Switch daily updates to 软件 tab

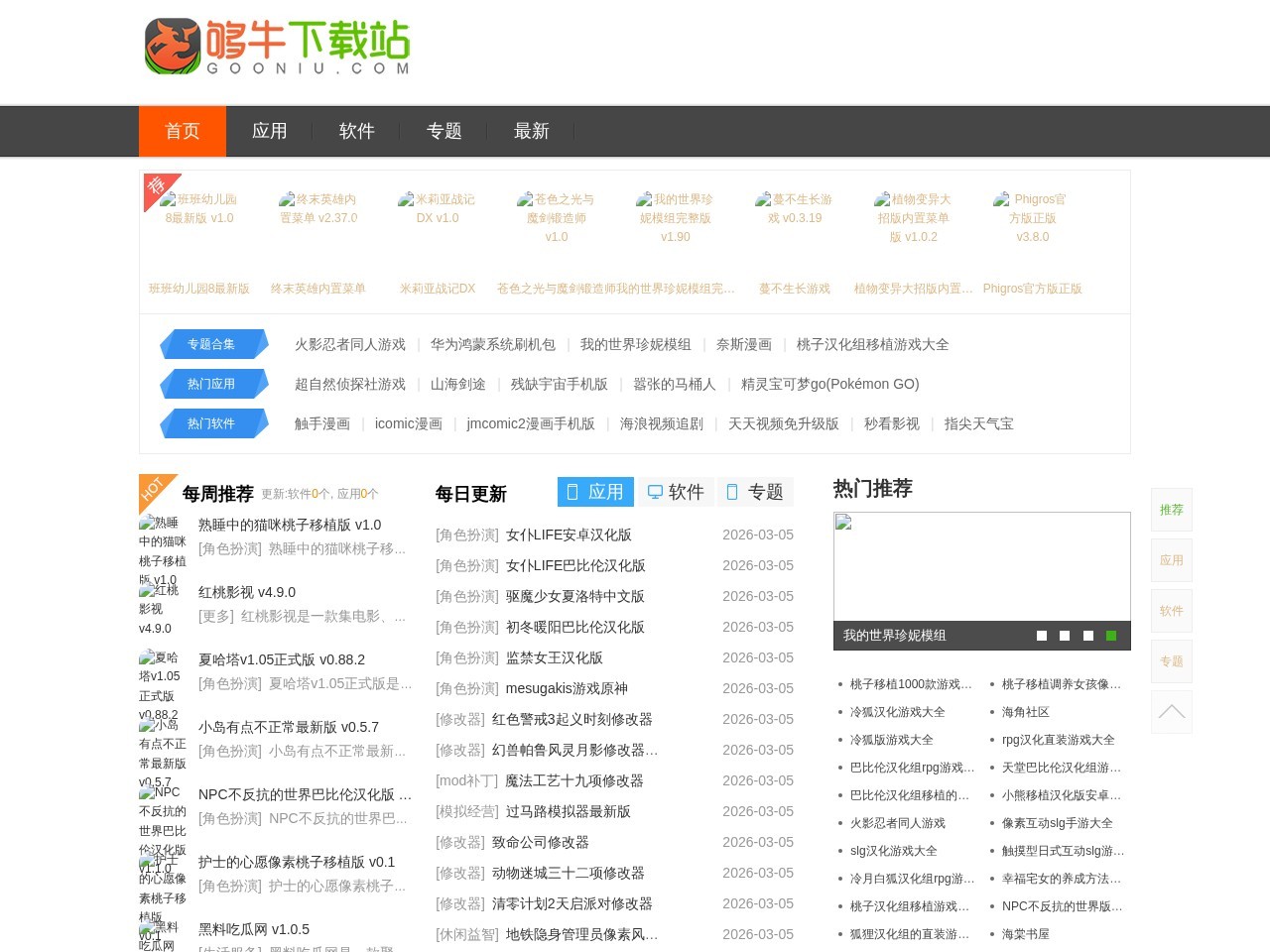[x=676, y=492]
